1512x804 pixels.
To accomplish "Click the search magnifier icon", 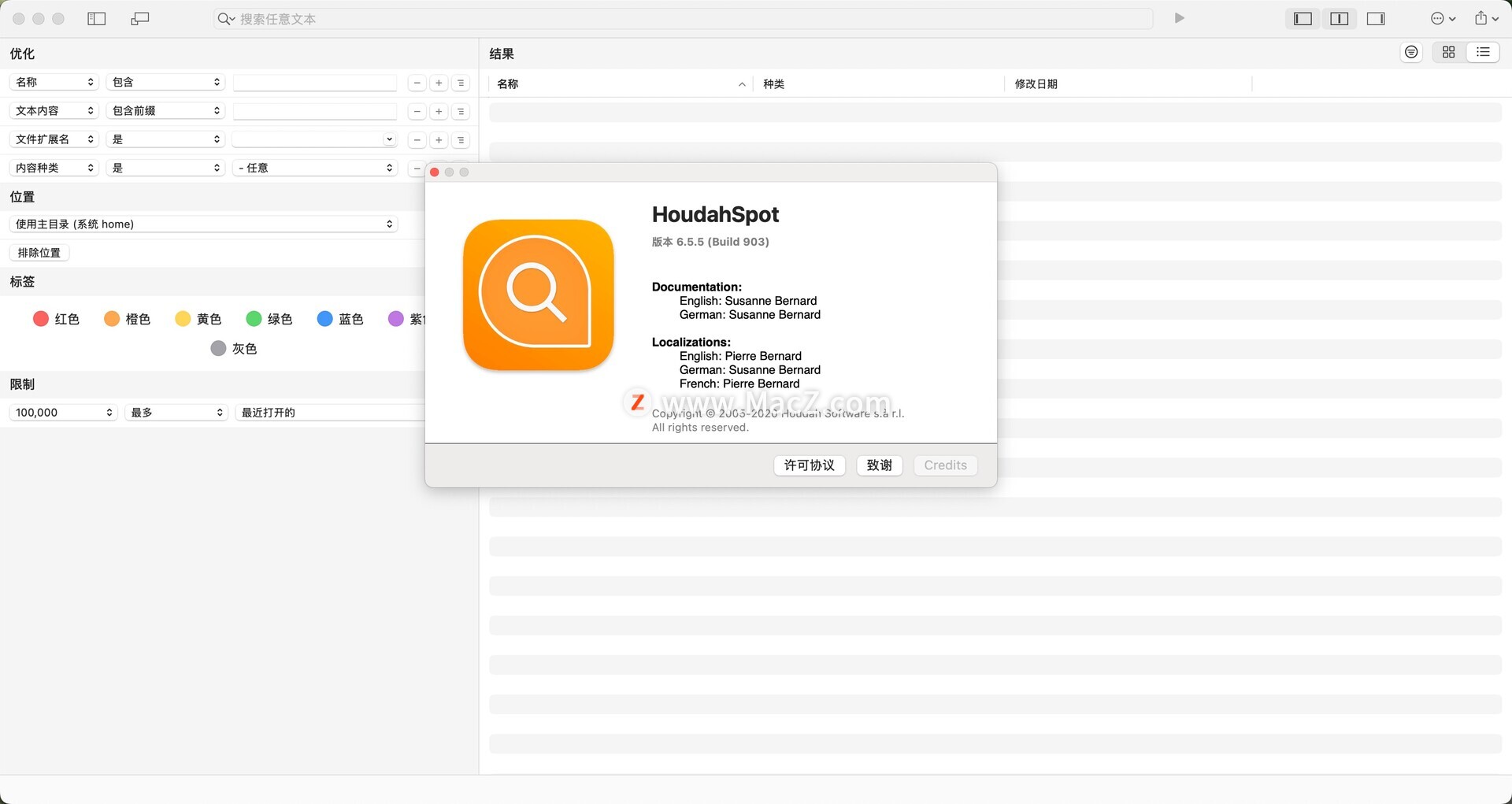I will [x=226, y=19].
